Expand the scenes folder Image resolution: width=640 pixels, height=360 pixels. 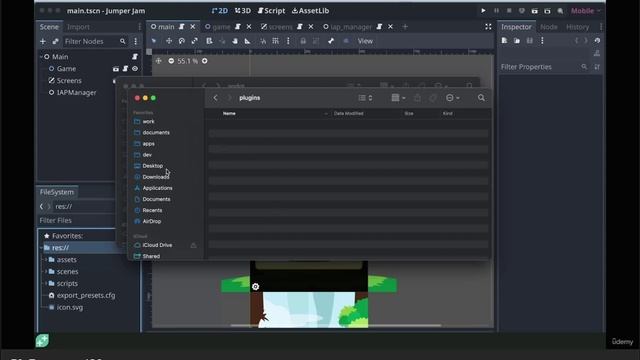point(45,271)
